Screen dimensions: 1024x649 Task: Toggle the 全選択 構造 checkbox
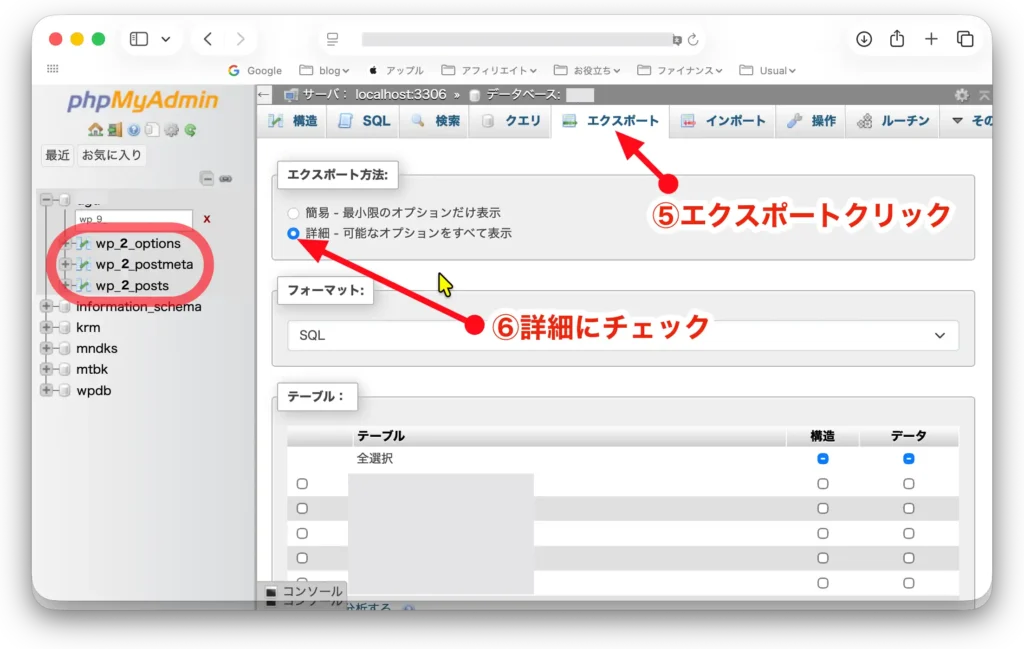pos(823,458)
